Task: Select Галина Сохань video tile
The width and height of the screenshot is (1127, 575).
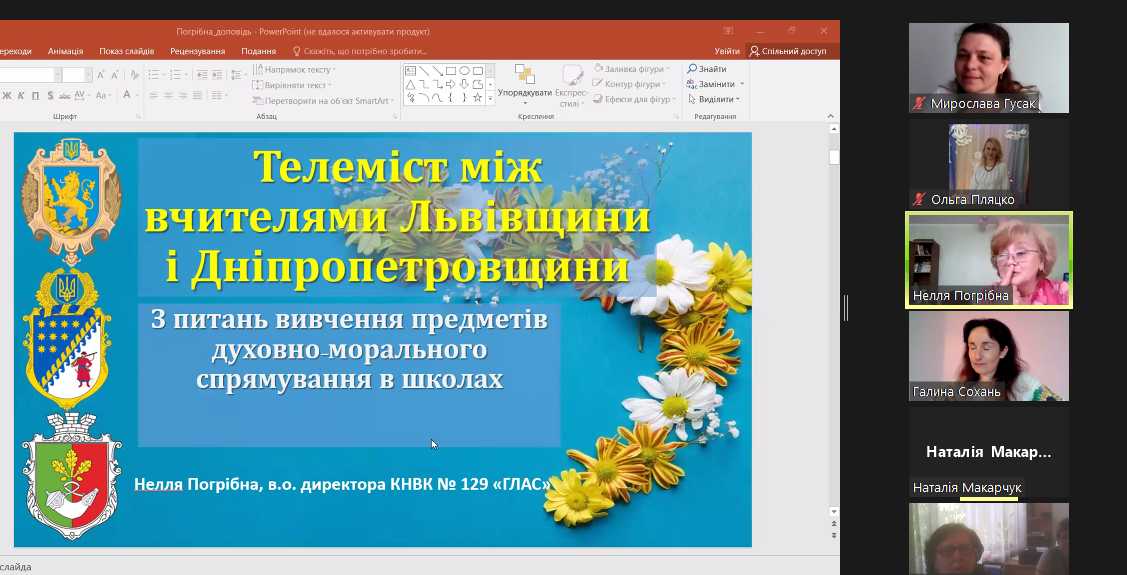Action: [988, 356]
